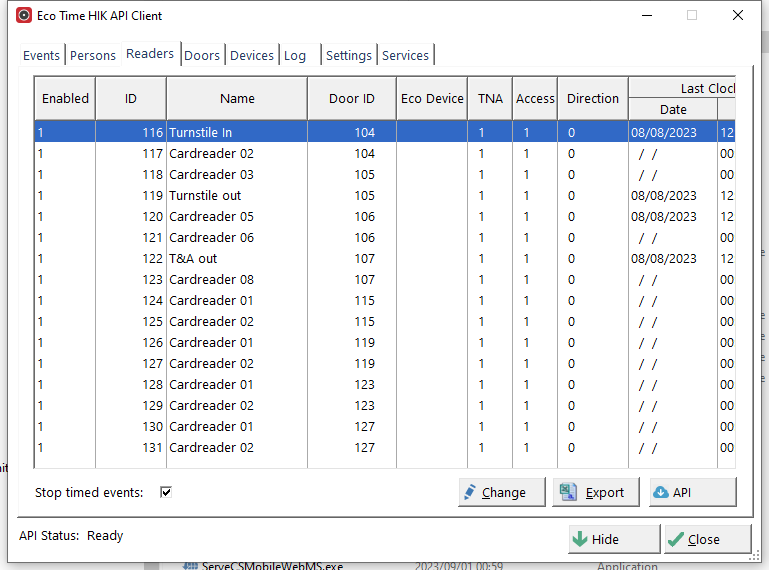Toggle the Stop timed events checkbox
The image size is (769, 570).
click(x=166, y=492)
